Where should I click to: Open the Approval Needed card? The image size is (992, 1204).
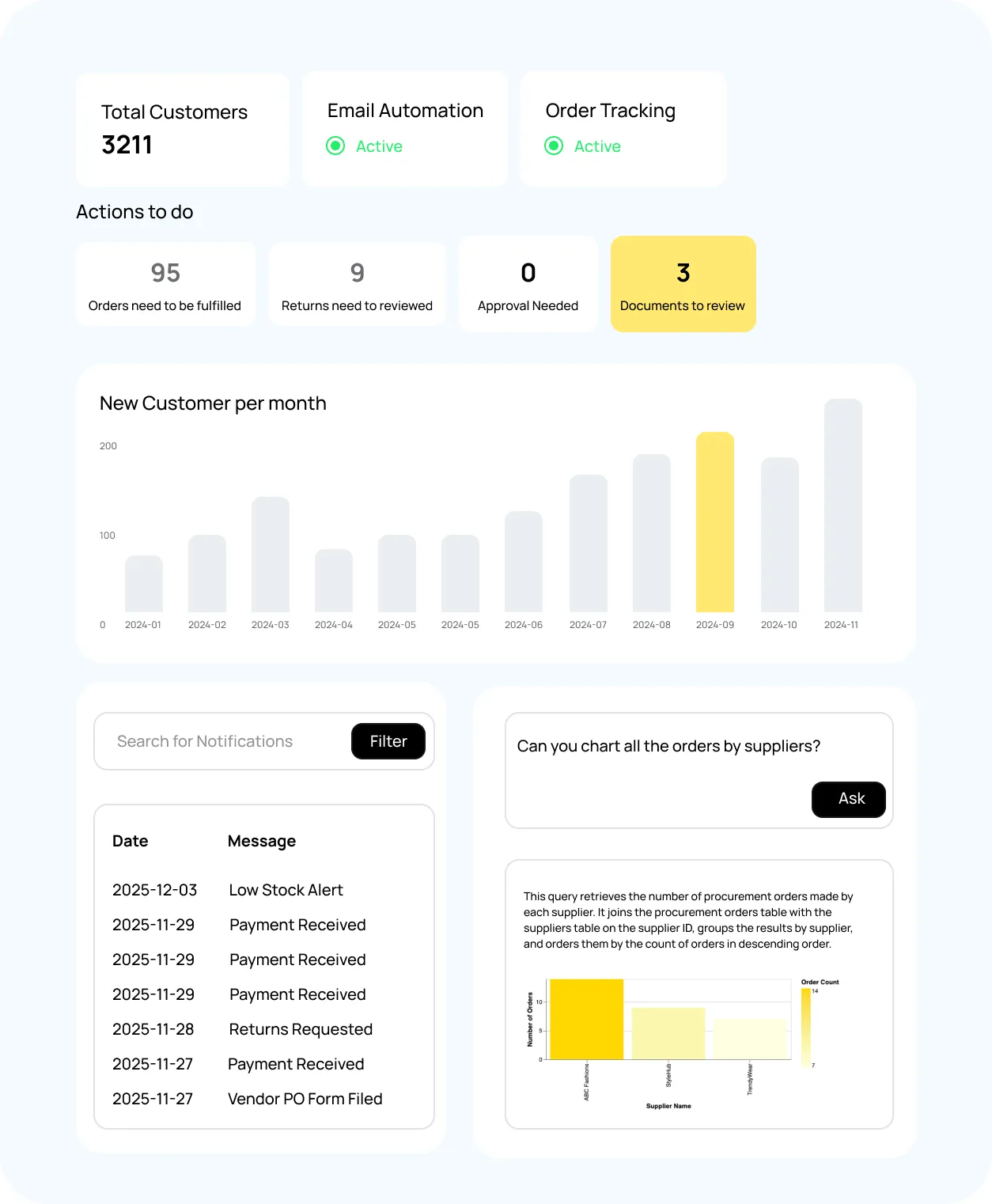coord(528,284)
